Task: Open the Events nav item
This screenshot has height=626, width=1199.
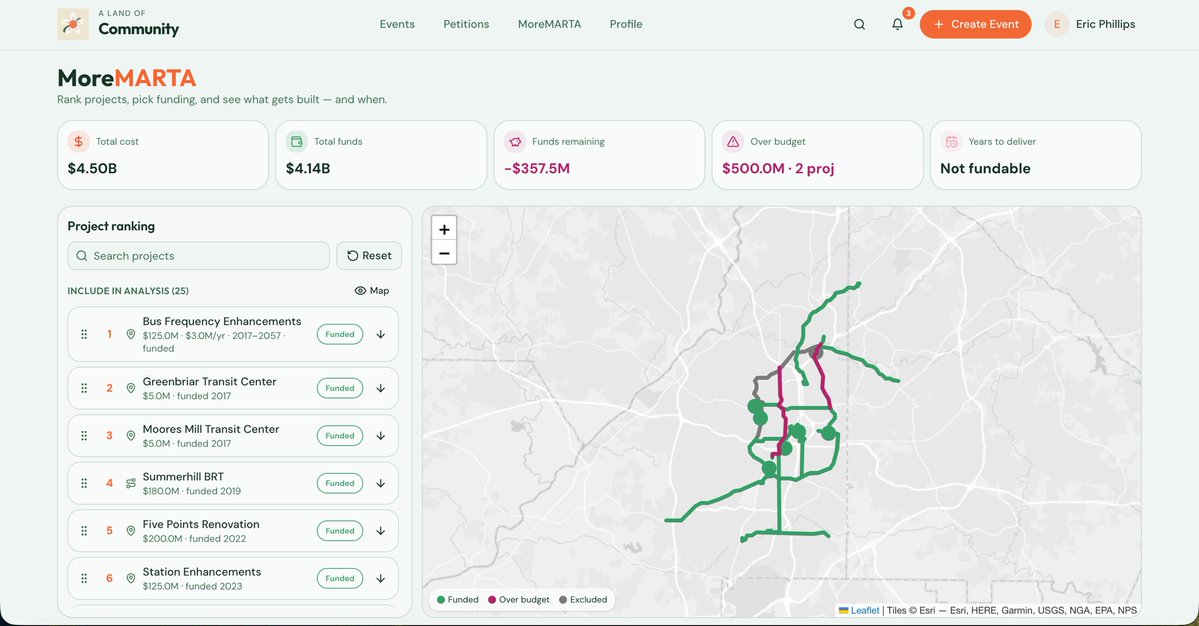Action: pyautogui.click(x=397, y=24)
